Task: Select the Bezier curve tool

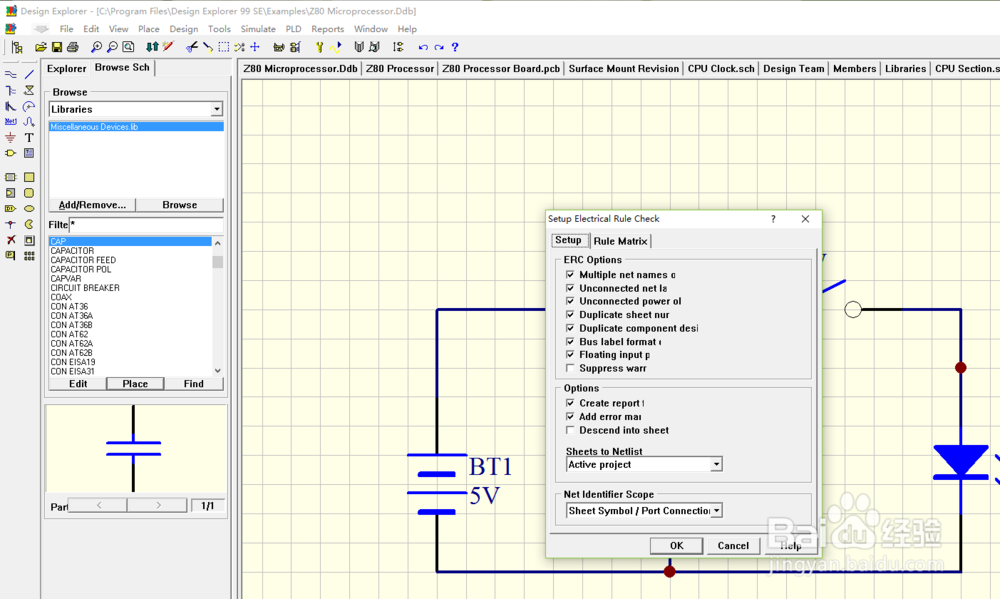Action: click(29, 121)
